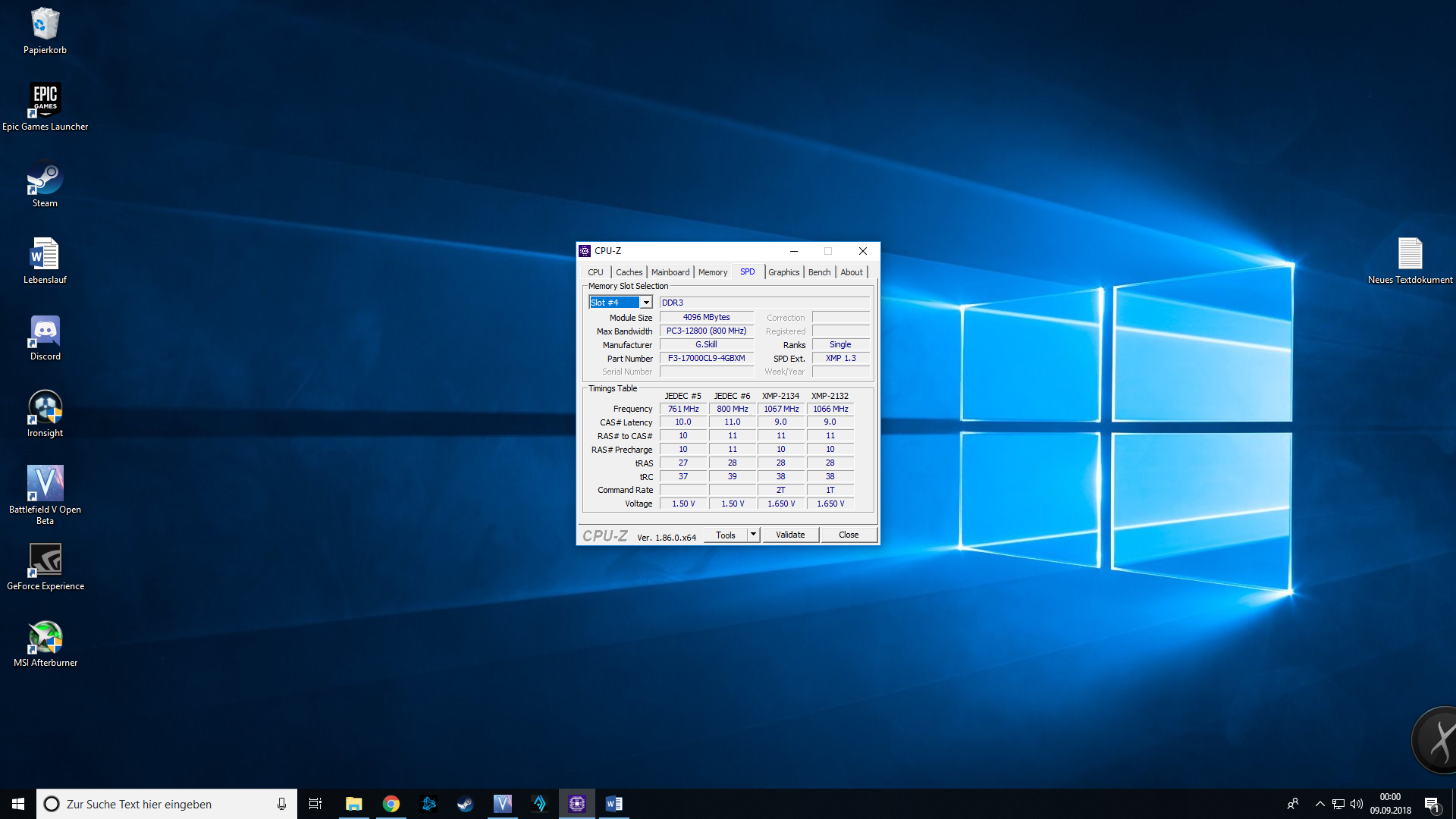Open the MSI Afterburner desktop shortcut
Image resolution: width=1456 pixels, height=819 pixels.
point(45,638)
